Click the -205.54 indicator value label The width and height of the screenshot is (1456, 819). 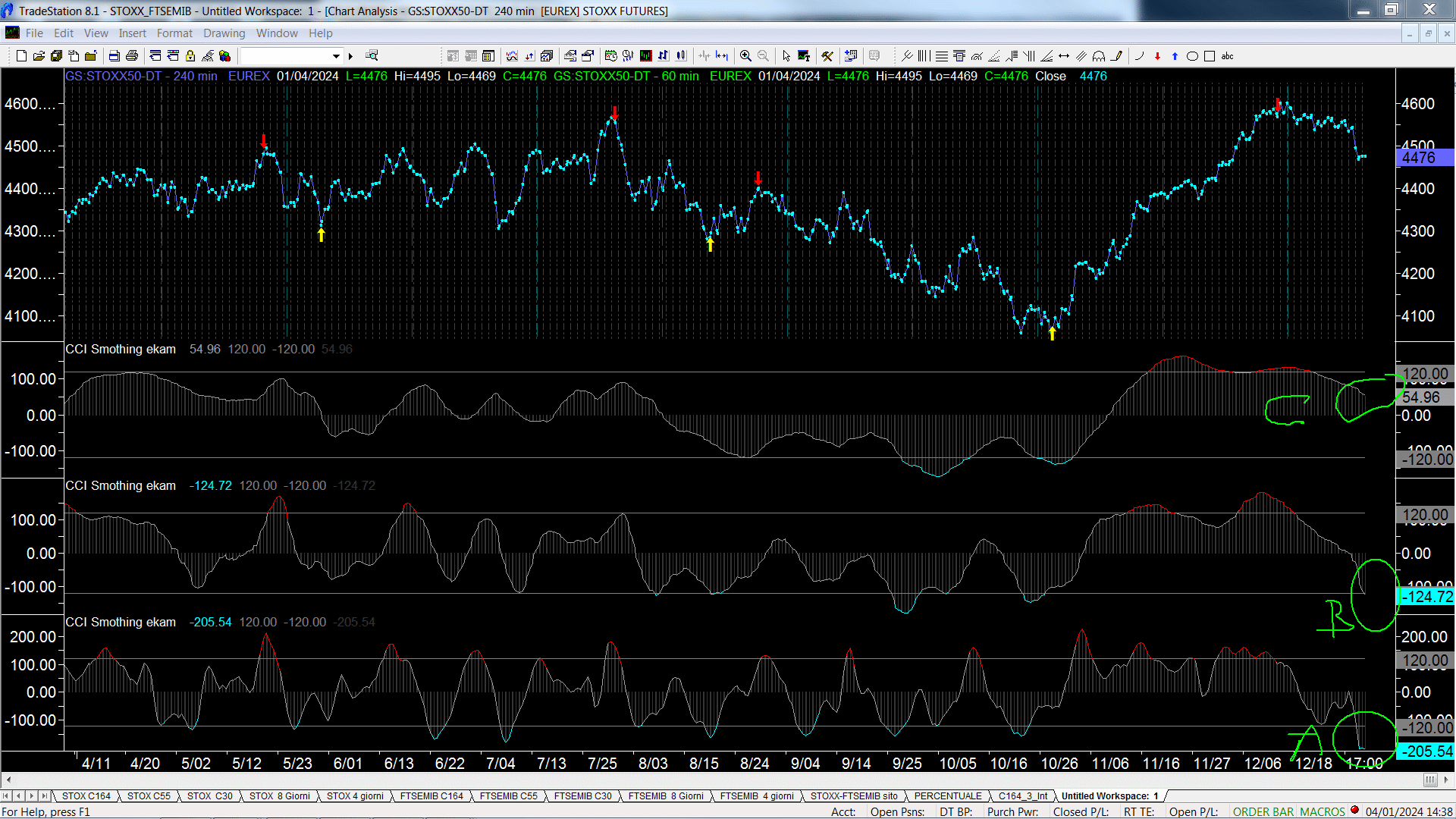[x=1426, y=752]
